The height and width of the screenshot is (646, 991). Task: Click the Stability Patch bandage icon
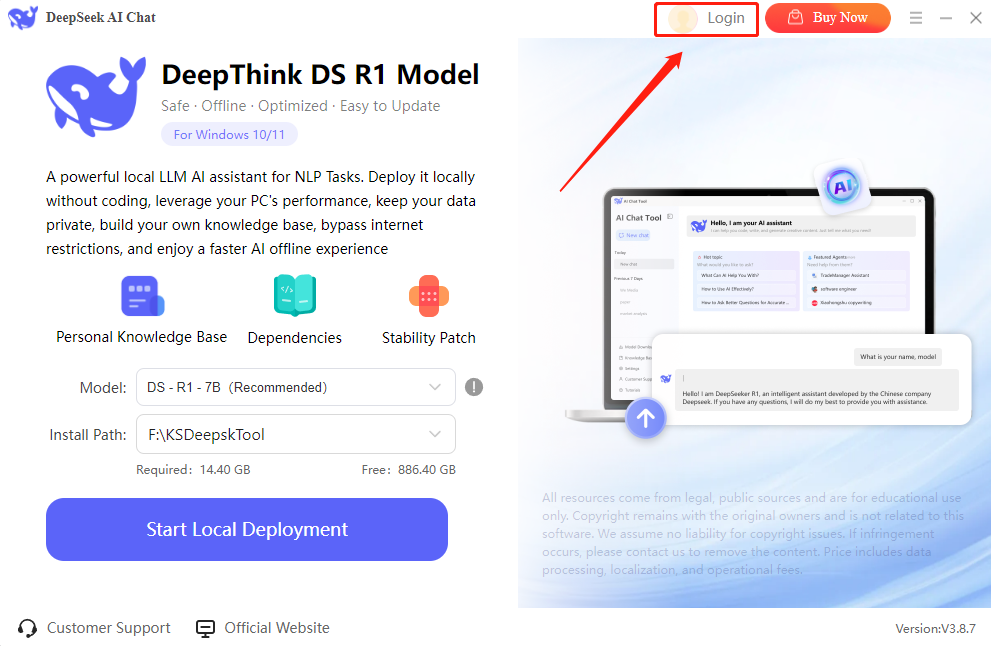pos(429,295)
